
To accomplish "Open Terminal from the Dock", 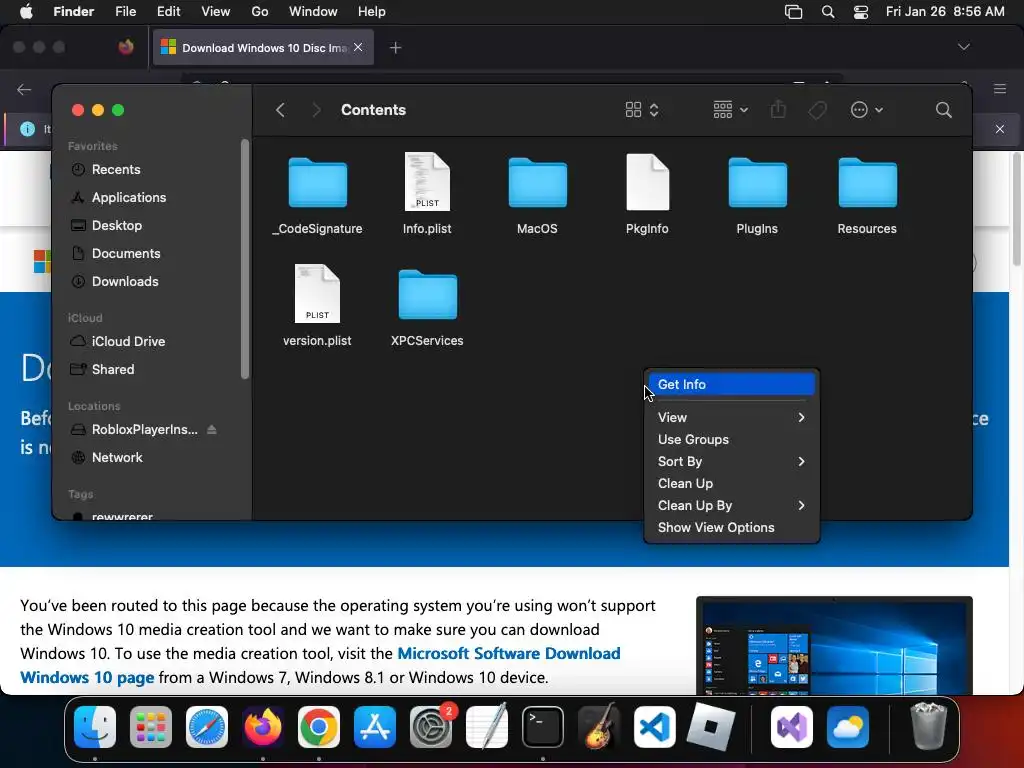I will coord(543,727).
